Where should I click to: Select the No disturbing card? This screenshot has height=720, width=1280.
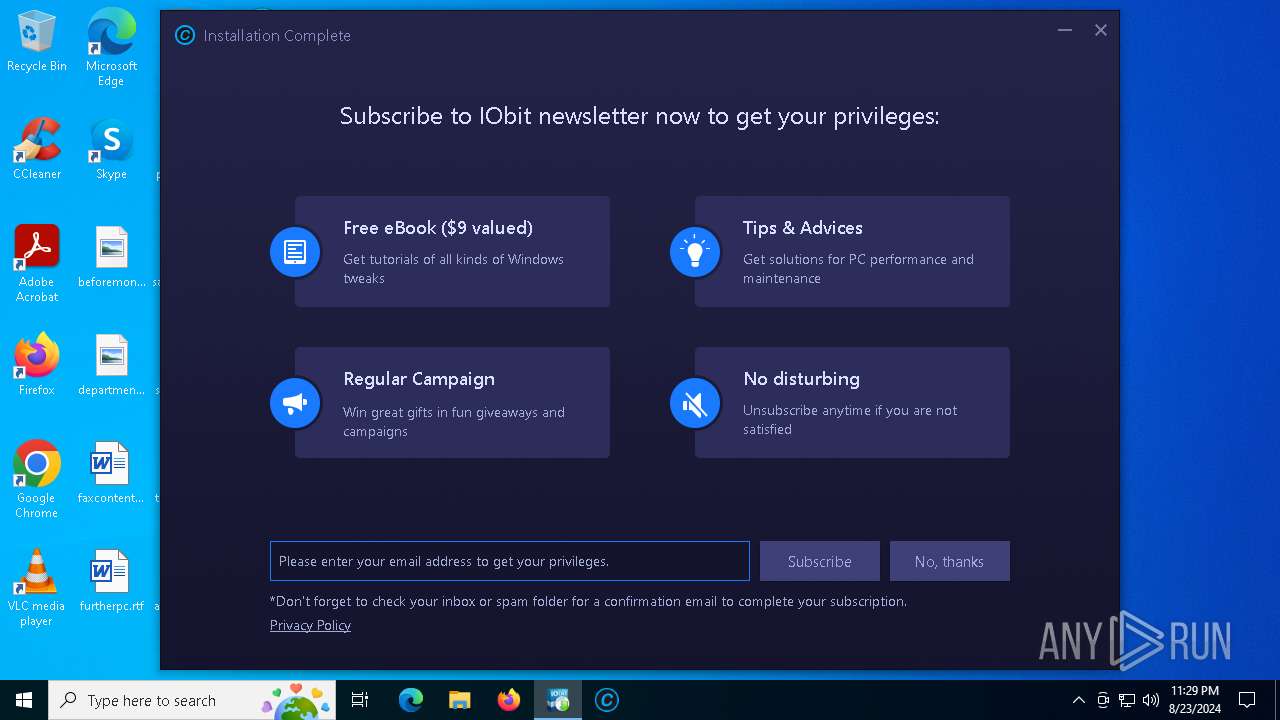pyautogui.click(x=852, y=403)
